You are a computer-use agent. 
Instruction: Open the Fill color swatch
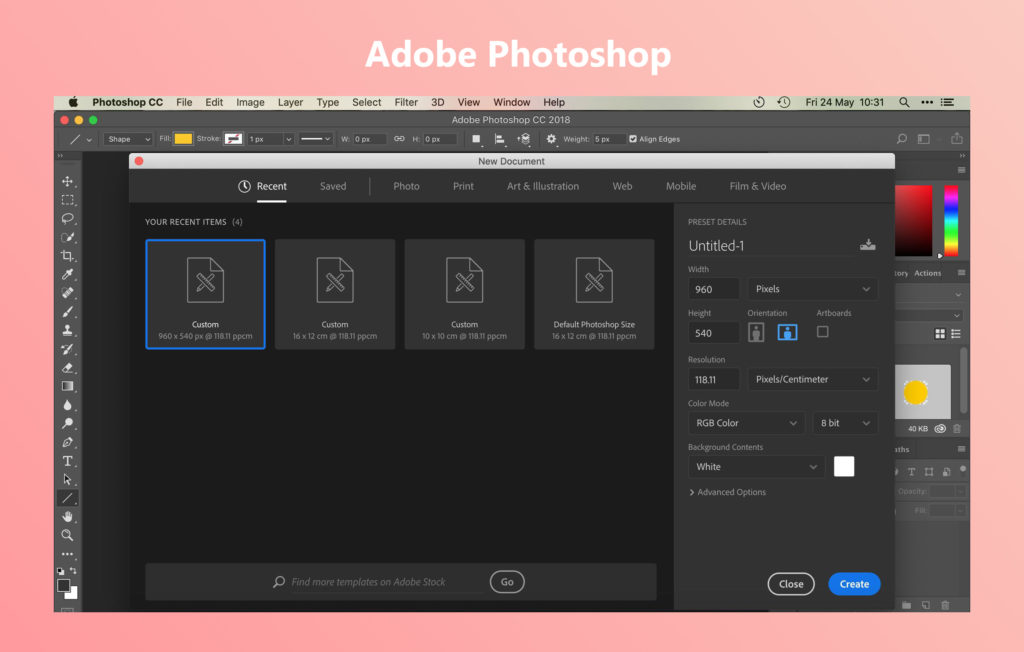point(183,139)
